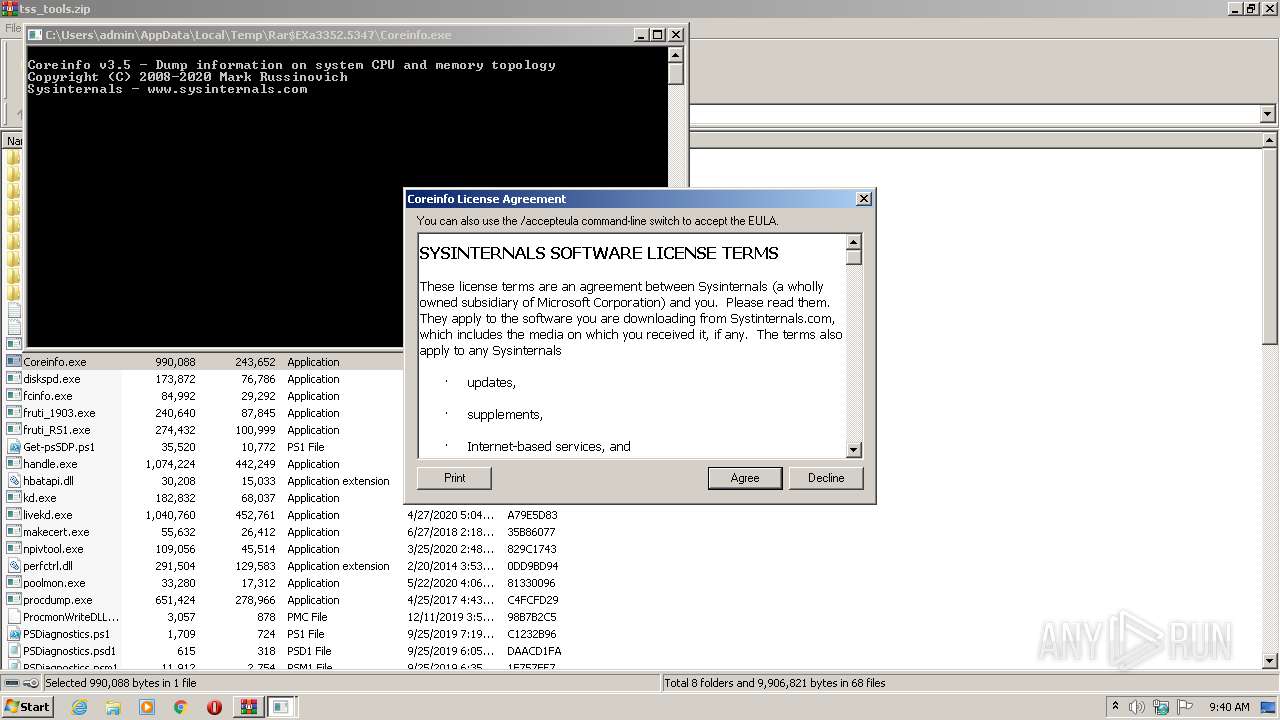Click license text scrollbar up arrow
The image size is (1280, 720).
[x=854, y=242]
